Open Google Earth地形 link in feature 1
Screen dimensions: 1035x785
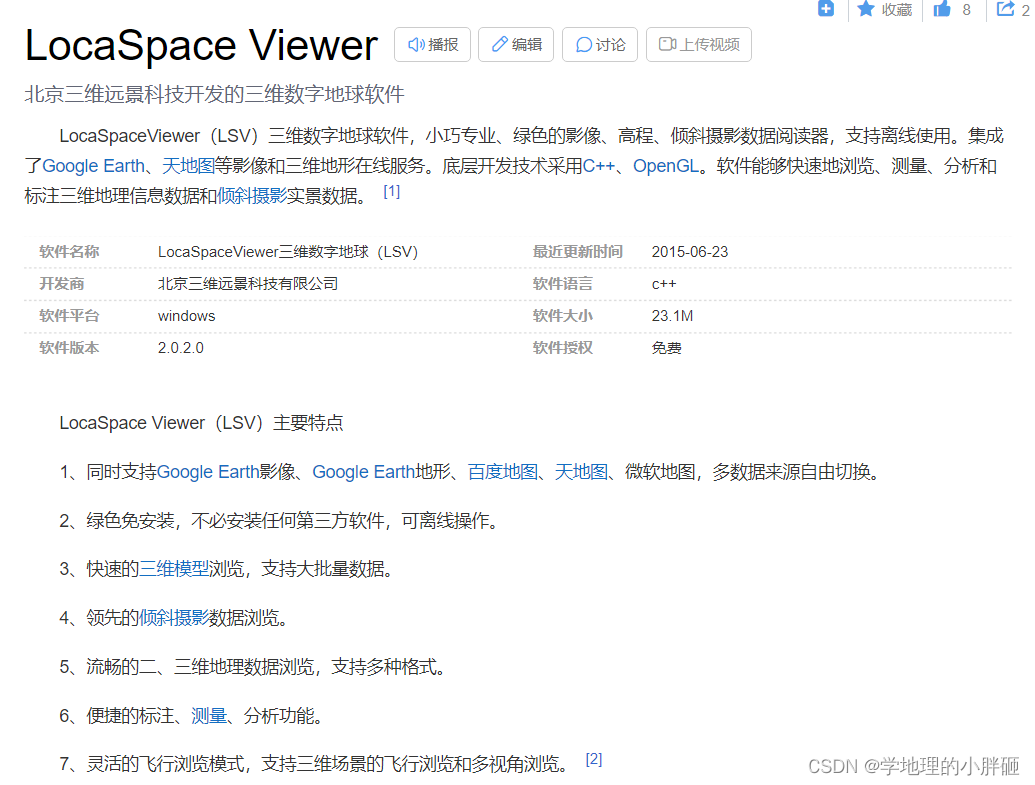(363, 472)
